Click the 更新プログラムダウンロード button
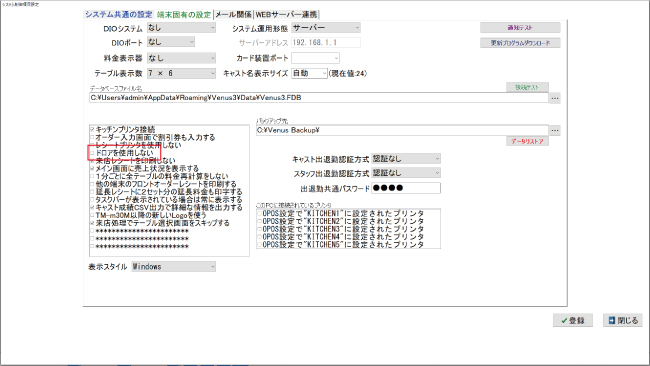This screenshot has height=366, width=650. [x=520, y=43]
